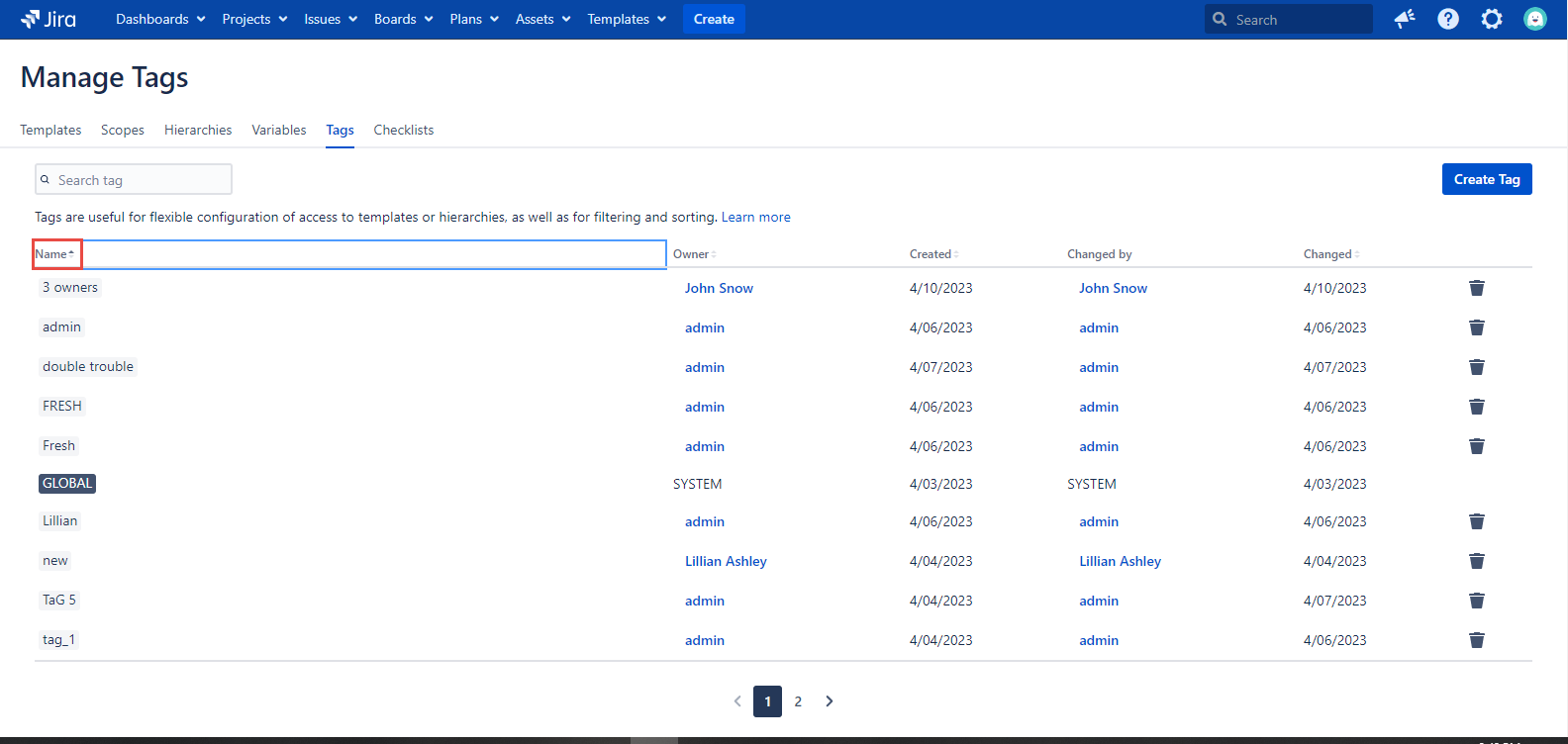
Task: Focus the Search tag field
Action: coord(134,179)
